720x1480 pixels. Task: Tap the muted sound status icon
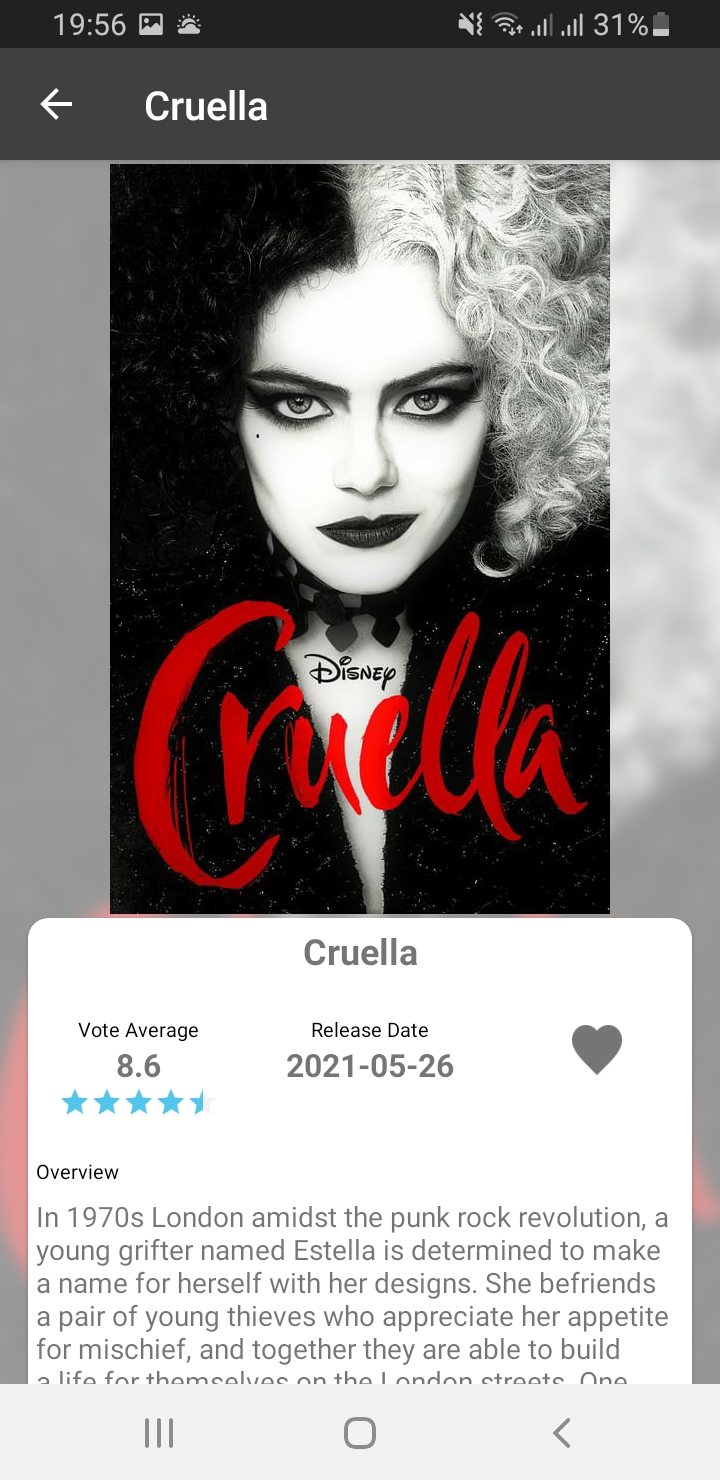470,25
